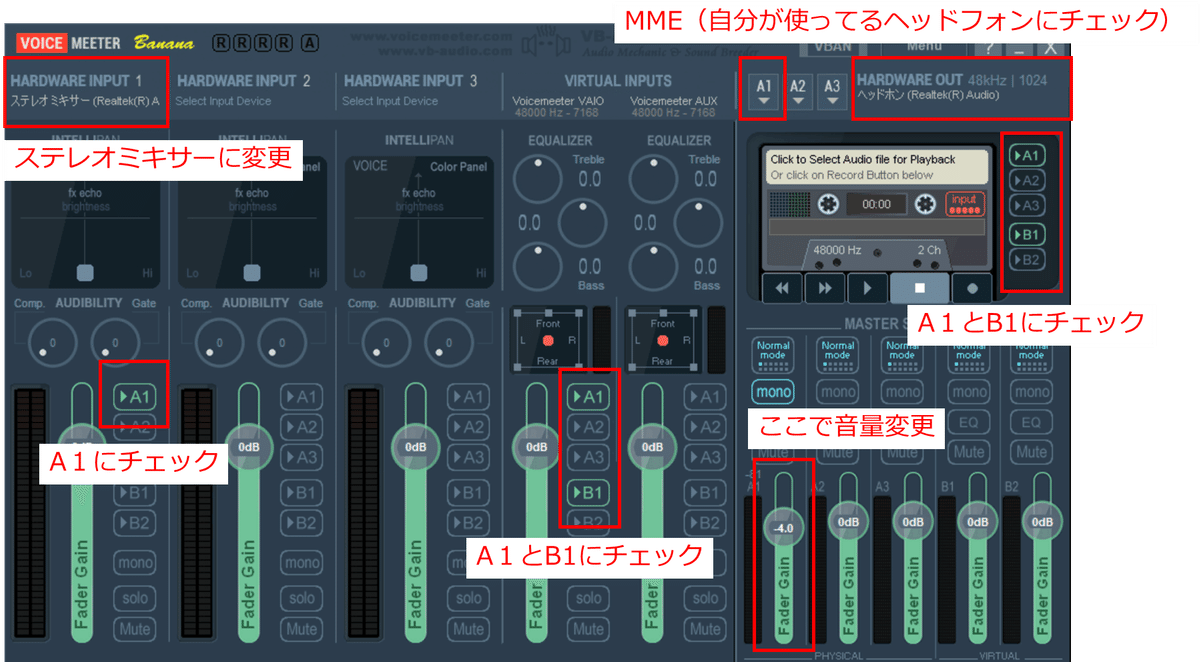Open the A1 hardware out device dropdown
This screenshot has width=1200, height=662.
[764, 91]
